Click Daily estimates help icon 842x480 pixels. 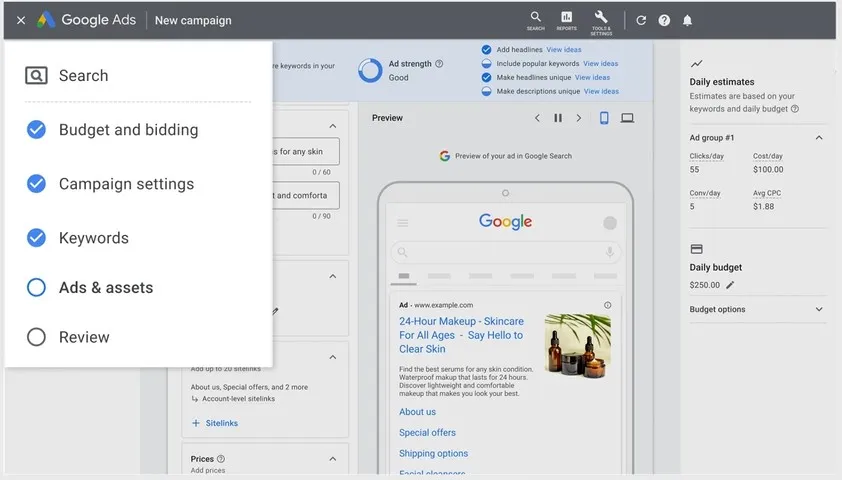(795, 108)
